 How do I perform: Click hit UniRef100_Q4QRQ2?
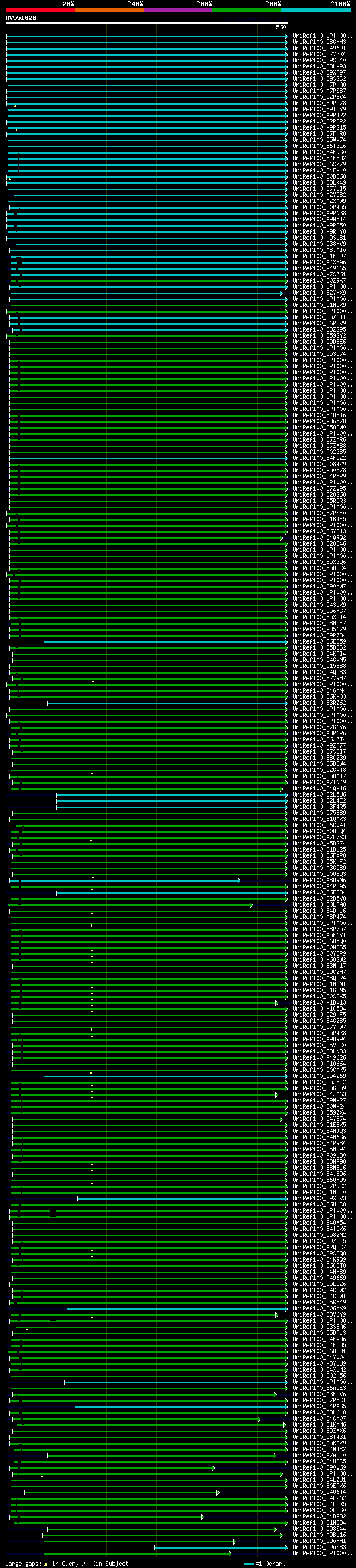tap(319, 537)
